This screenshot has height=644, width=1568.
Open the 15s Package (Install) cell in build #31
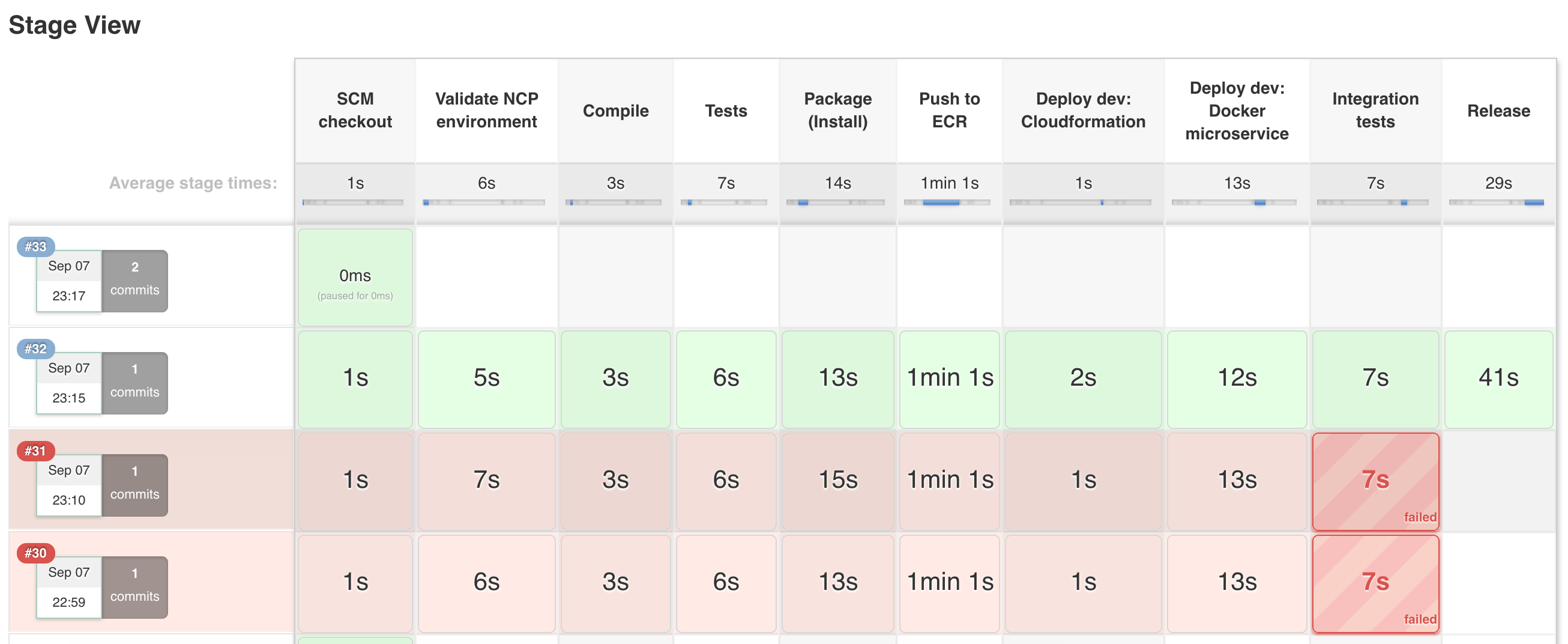[837, 481]
